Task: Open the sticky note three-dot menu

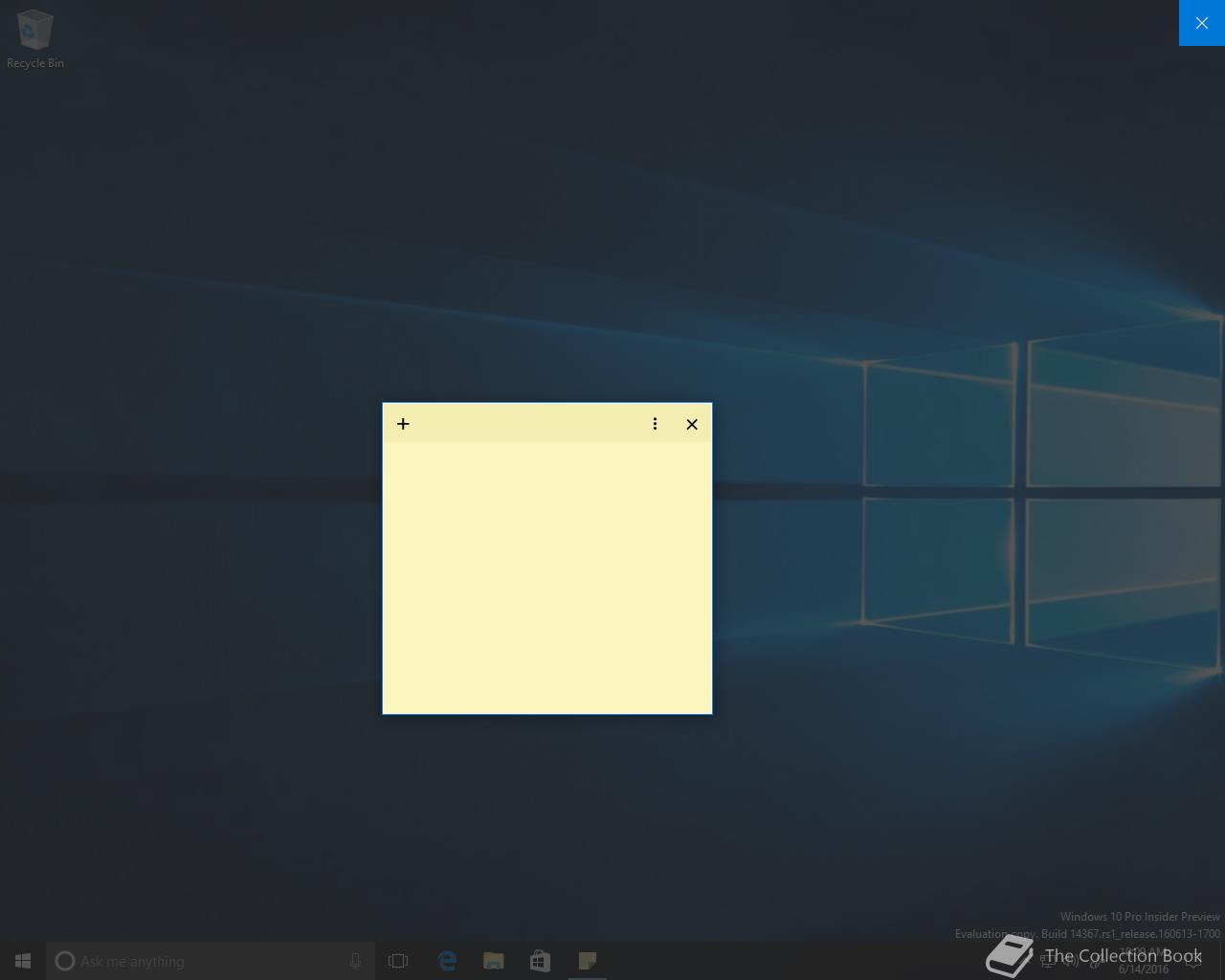Action: click(x=655, y=424)
